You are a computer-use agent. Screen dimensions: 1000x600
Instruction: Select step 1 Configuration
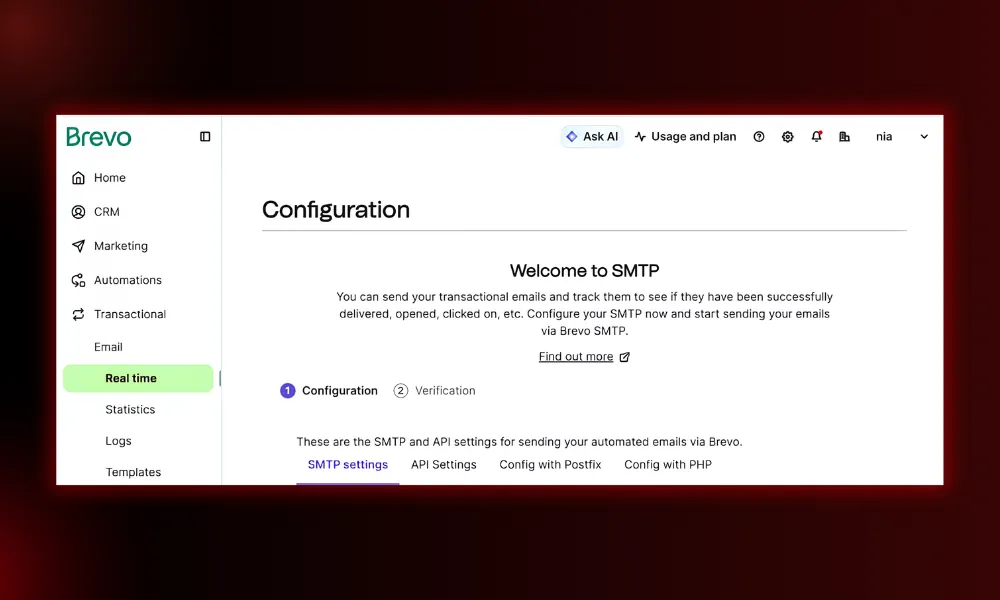(x=329, y=391)
